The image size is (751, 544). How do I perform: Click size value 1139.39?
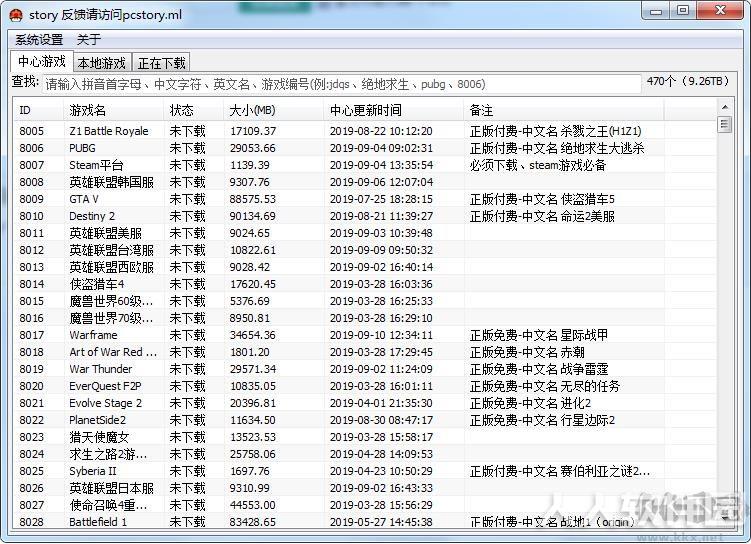[250, 165]
